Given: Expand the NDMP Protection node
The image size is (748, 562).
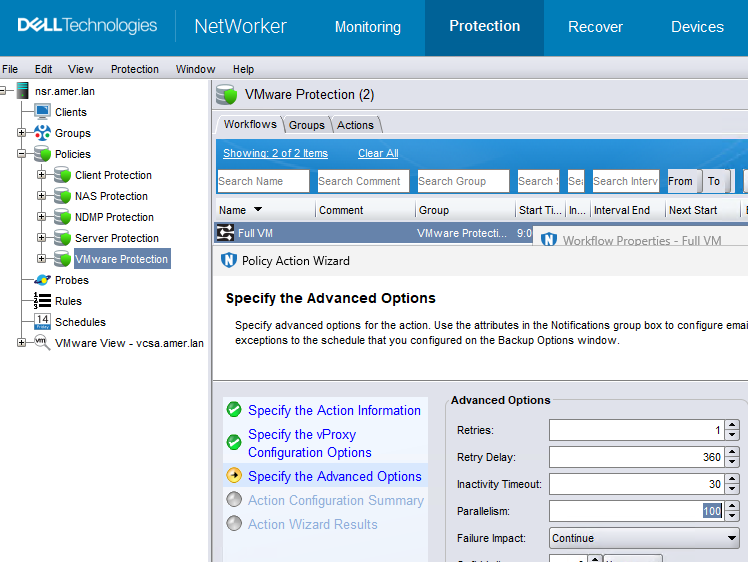Looking at the screenshot, I should click(42, 217).
